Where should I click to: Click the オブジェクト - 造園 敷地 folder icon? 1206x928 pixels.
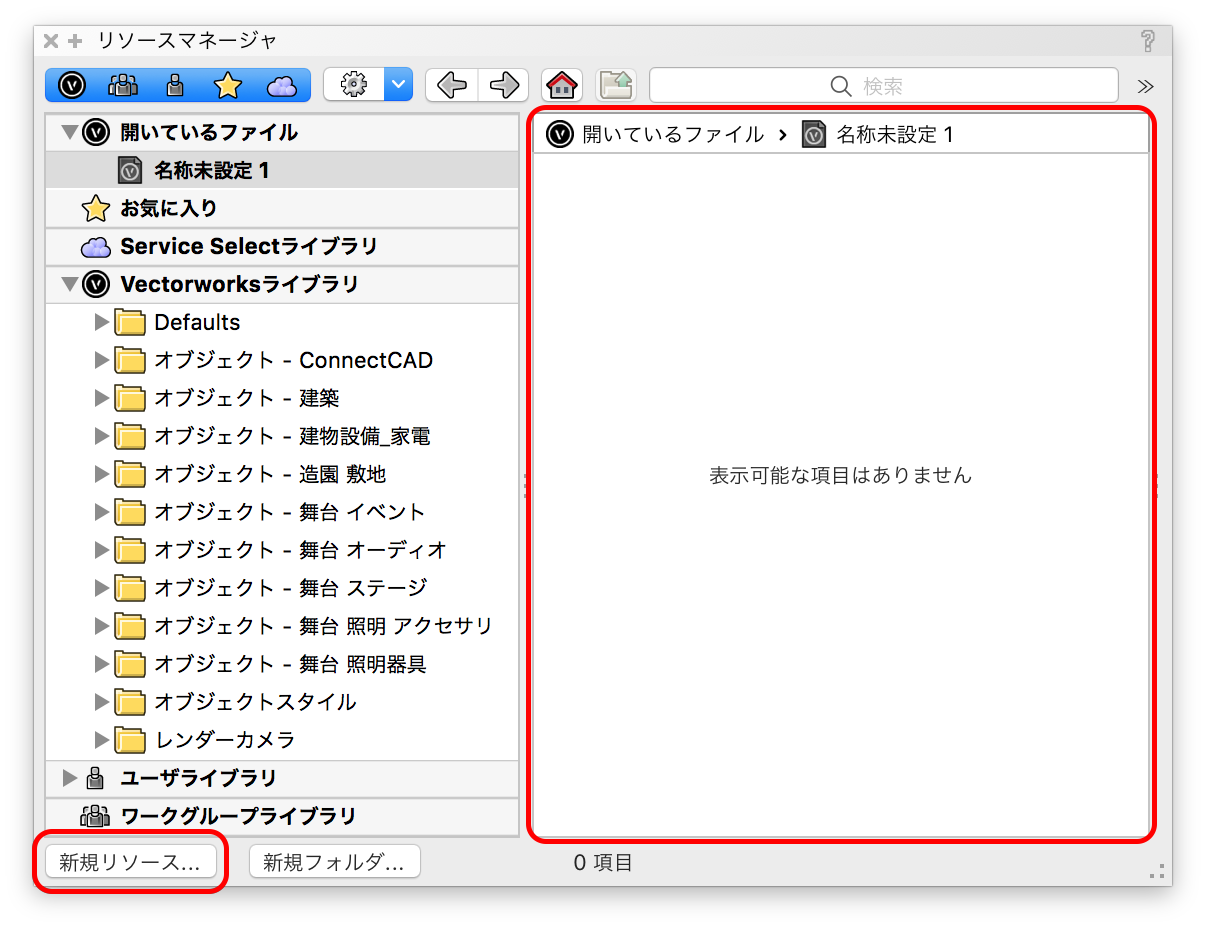pos(130,474)
